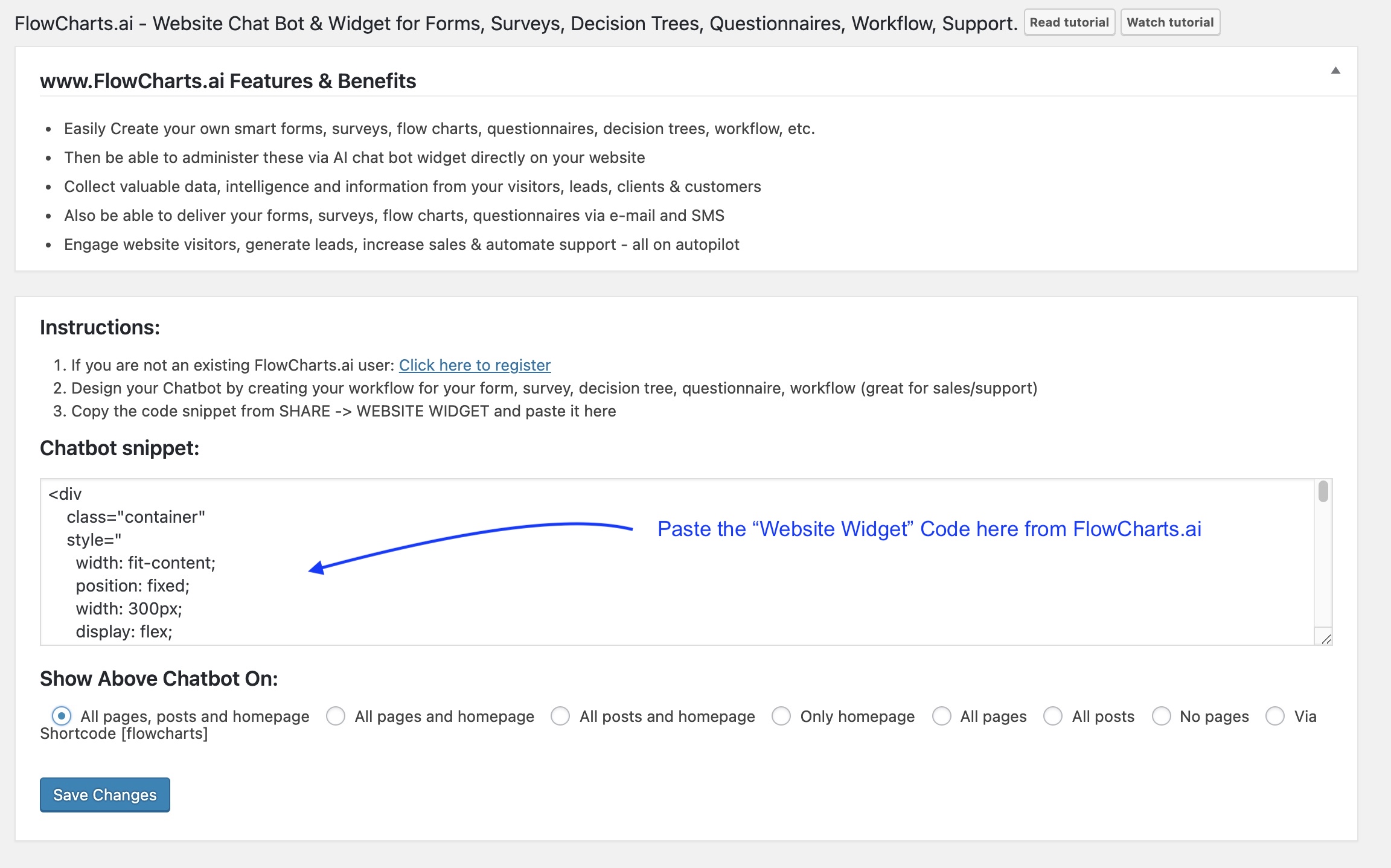Pick the Via Shortcode [flowcharts] radio button

(1275, 716)
